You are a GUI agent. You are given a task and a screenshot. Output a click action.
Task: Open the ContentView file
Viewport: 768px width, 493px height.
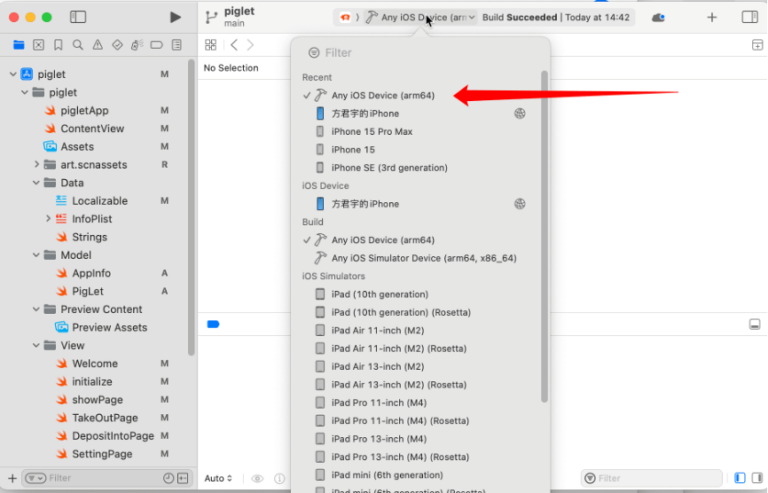click(92, 129)
